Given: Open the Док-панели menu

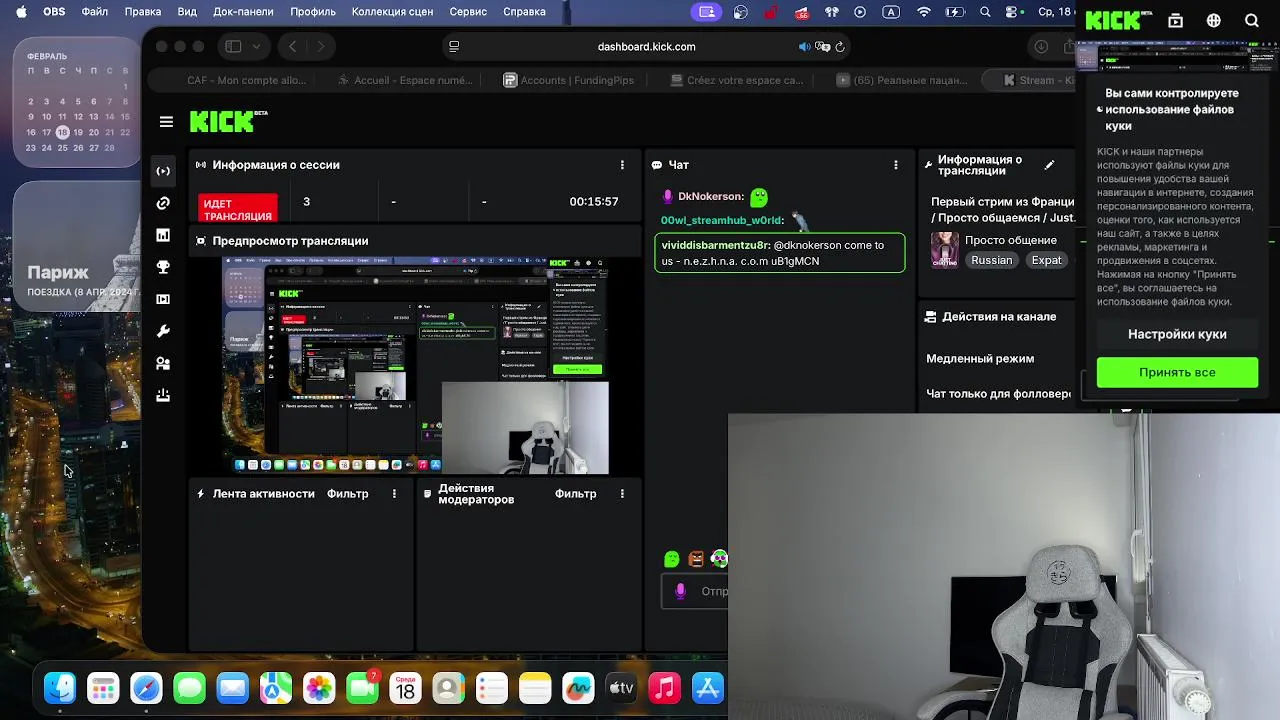Looking at the screenshot, I should (243, 12).
